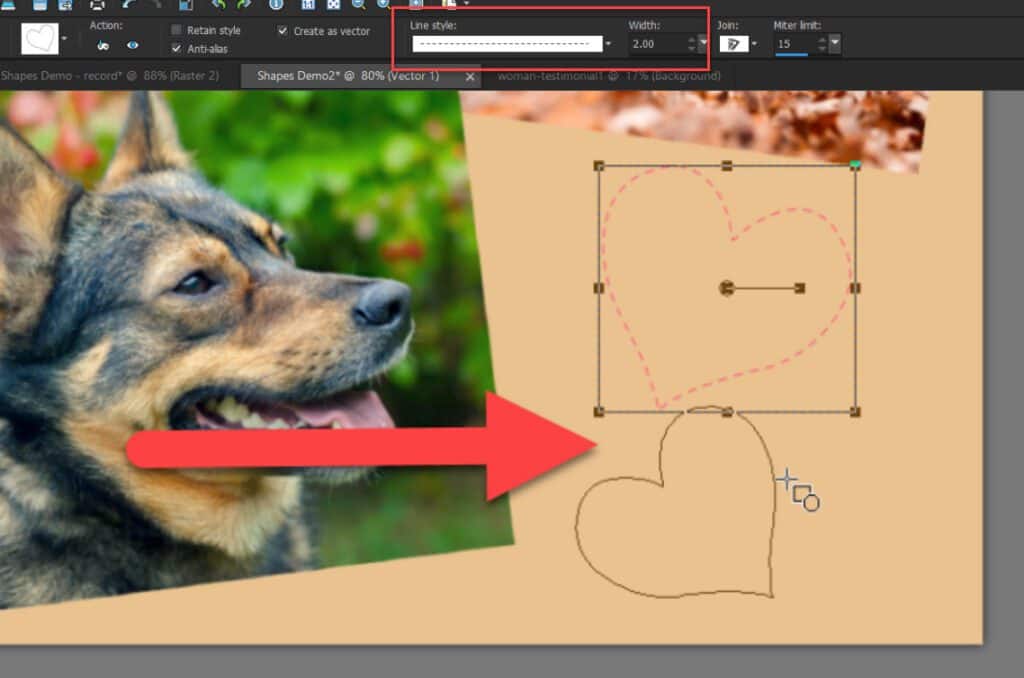Click the print icon in top toolbar
This screenshot has width=1024, height=678.
click(x=97, y=4)
